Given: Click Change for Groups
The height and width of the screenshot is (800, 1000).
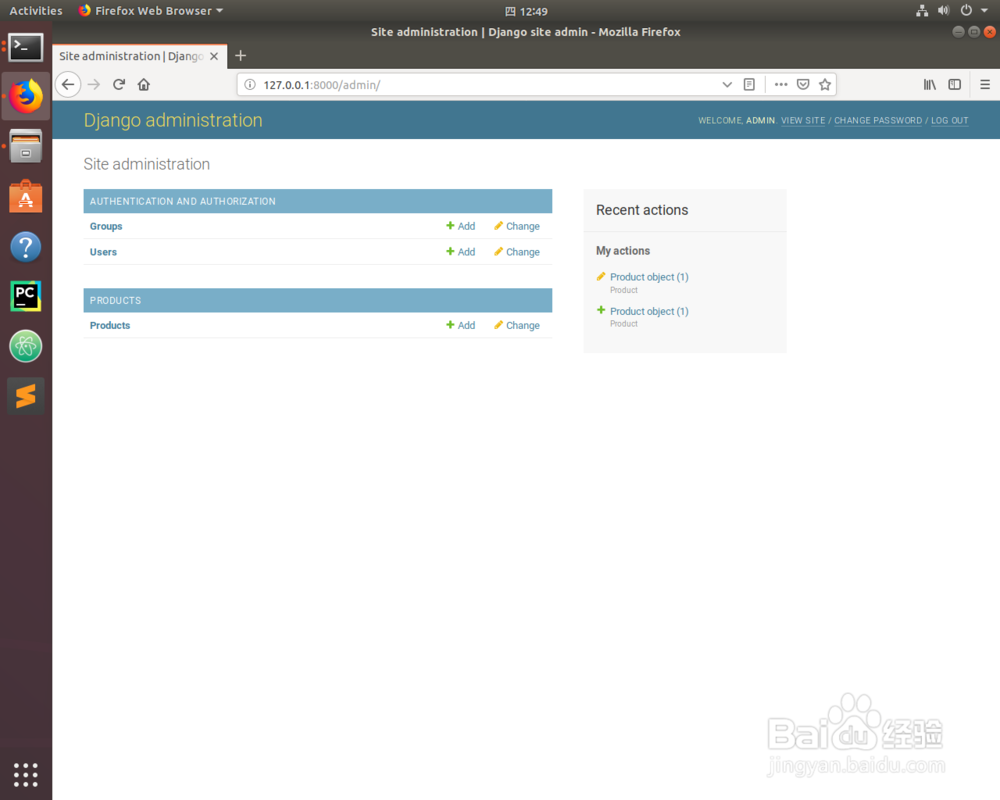Looking at the screenshot, I should (517, 226).
